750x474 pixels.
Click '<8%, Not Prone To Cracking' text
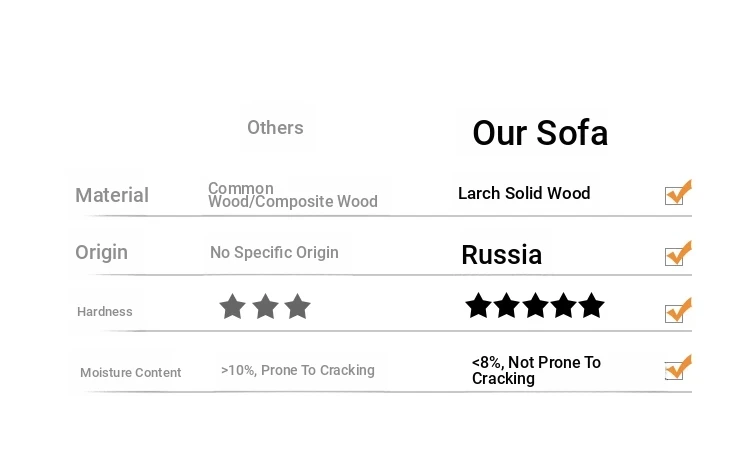pyautogui.click(x=535, y=370)
